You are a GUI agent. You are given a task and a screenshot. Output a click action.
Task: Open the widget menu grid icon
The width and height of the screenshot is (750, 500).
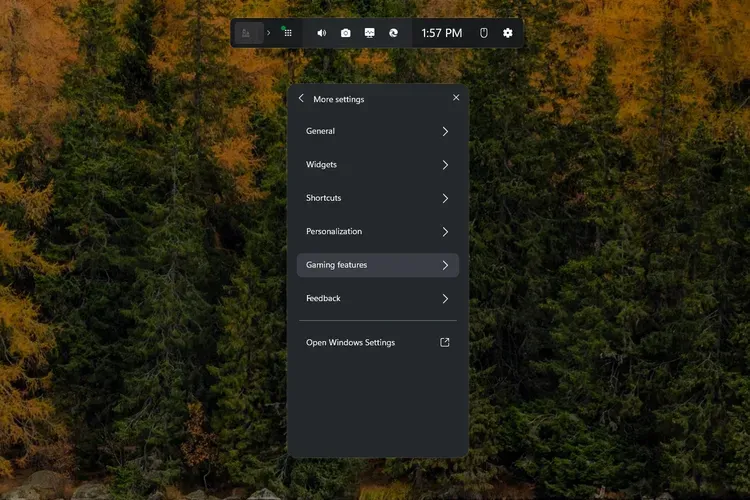tap(287, 32)
